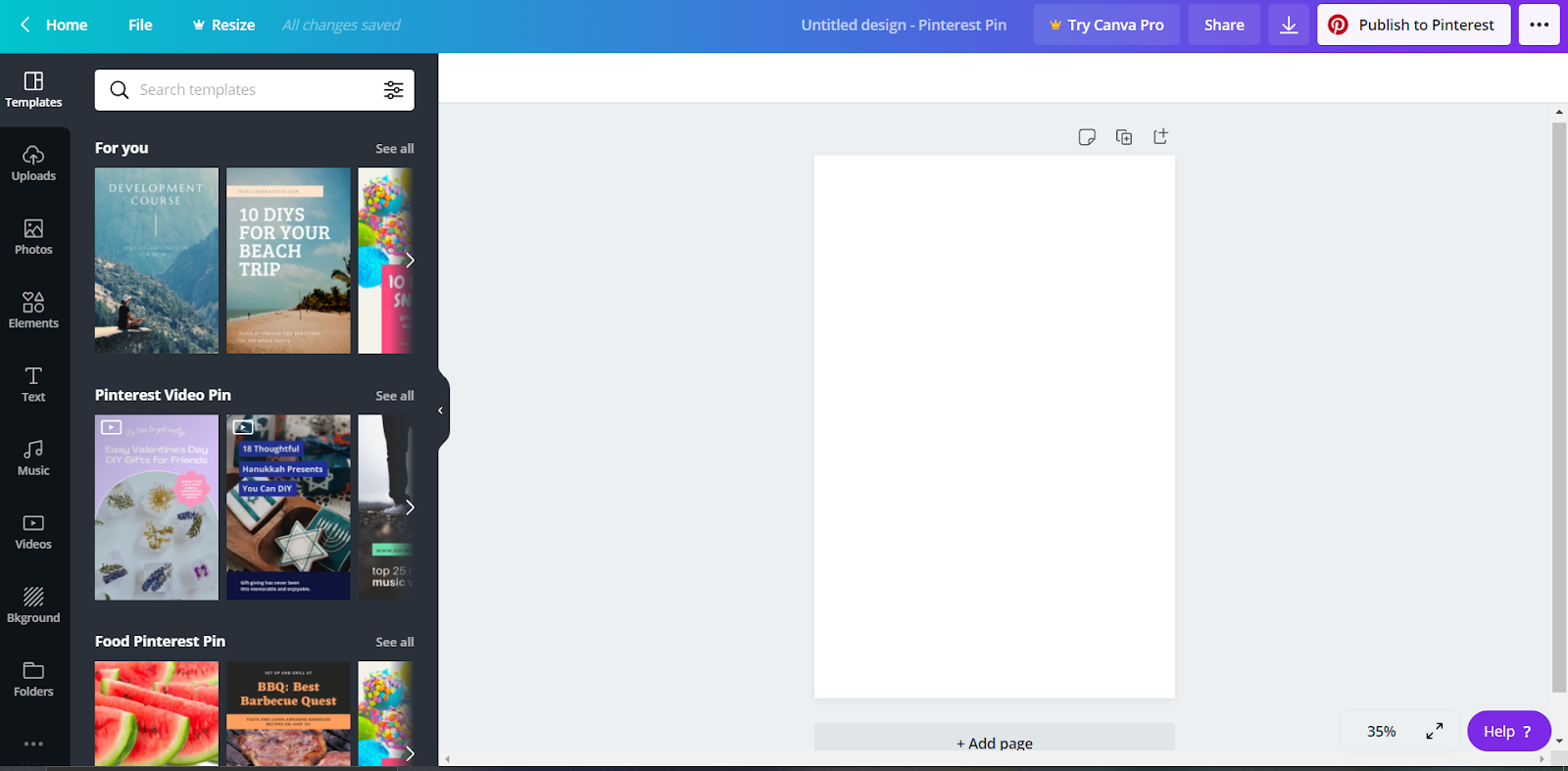Click the Food Pinterest Pin heading
Screen dimensions: 1568x771
point(160,641)
